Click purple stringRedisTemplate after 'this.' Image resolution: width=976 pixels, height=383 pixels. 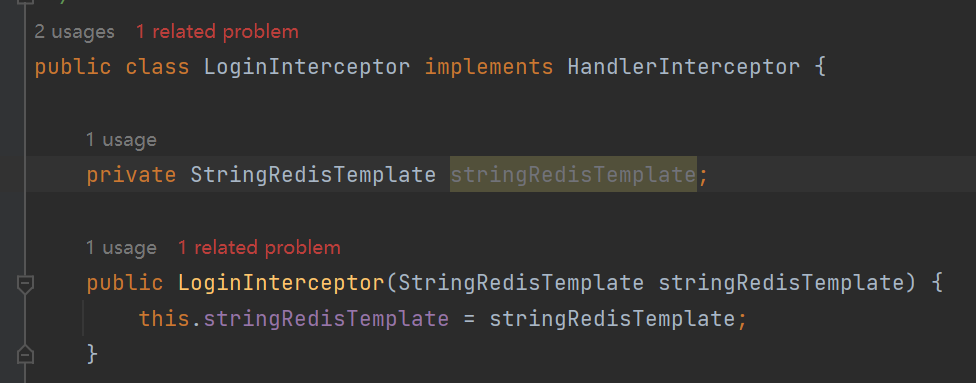(326, 319)
